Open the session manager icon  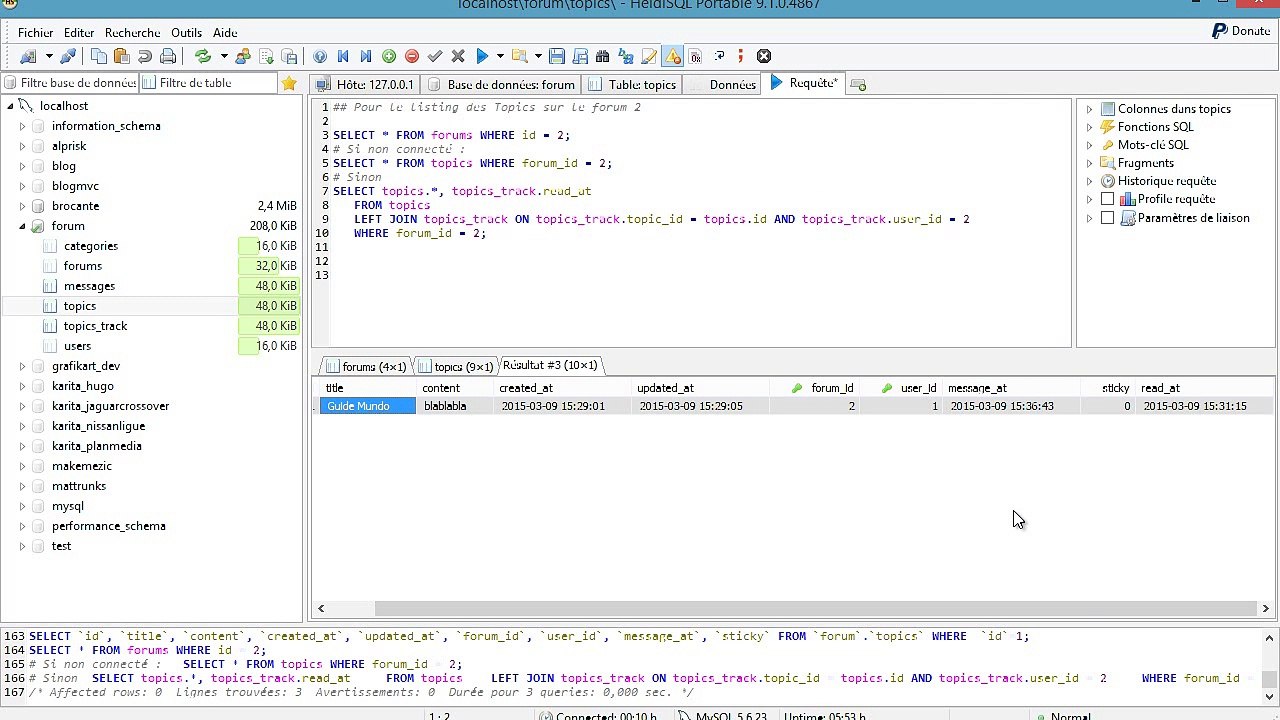[x=28, y=56]
